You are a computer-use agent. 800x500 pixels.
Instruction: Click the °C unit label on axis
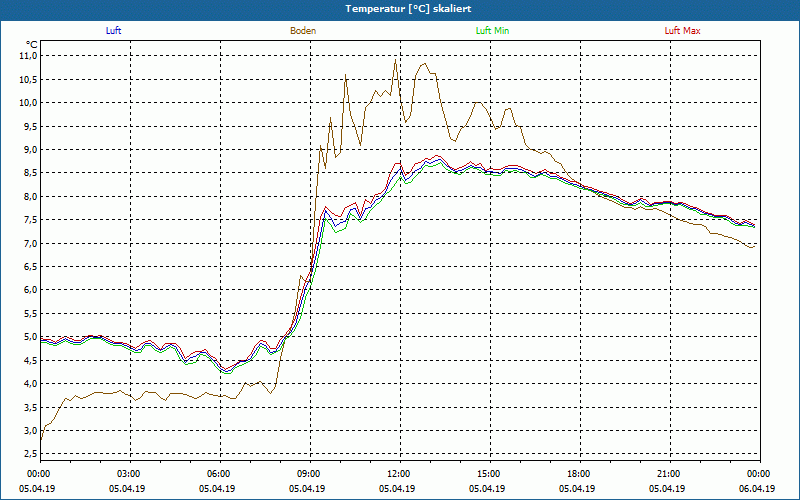coord(32,45)
